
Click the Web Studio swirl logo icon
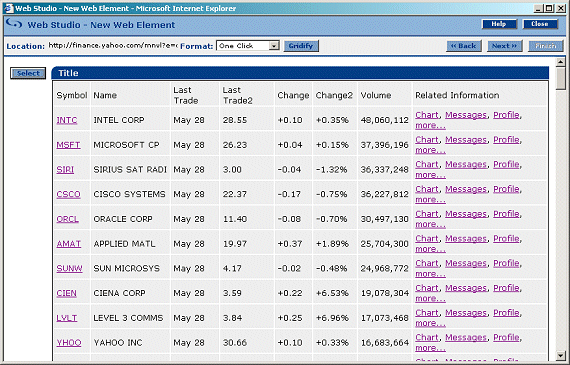point(14,24)
